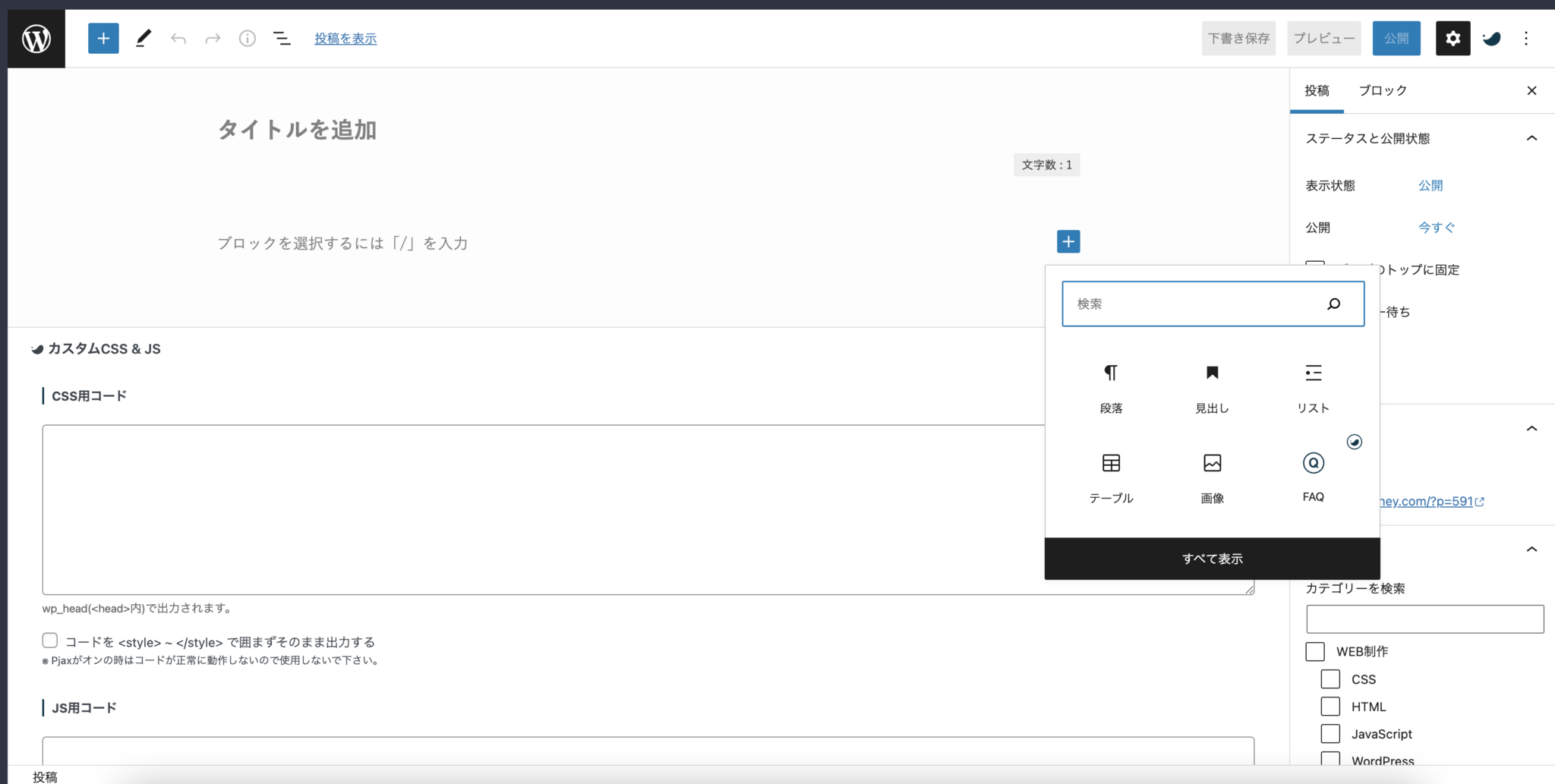Image resolution: width=1555 pixels, height=784 pixels.
Task: Insert the FAQ block
Action: click(x=1313, y=477)
